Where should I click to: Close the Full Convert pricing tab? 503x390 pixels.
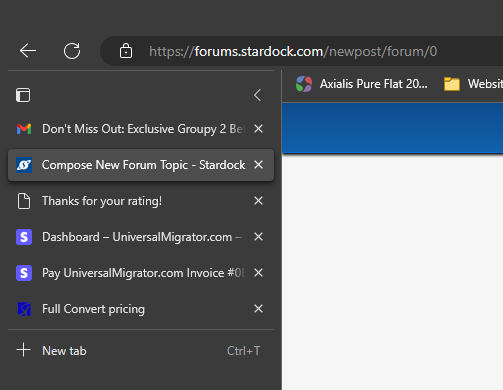point(259,309)
